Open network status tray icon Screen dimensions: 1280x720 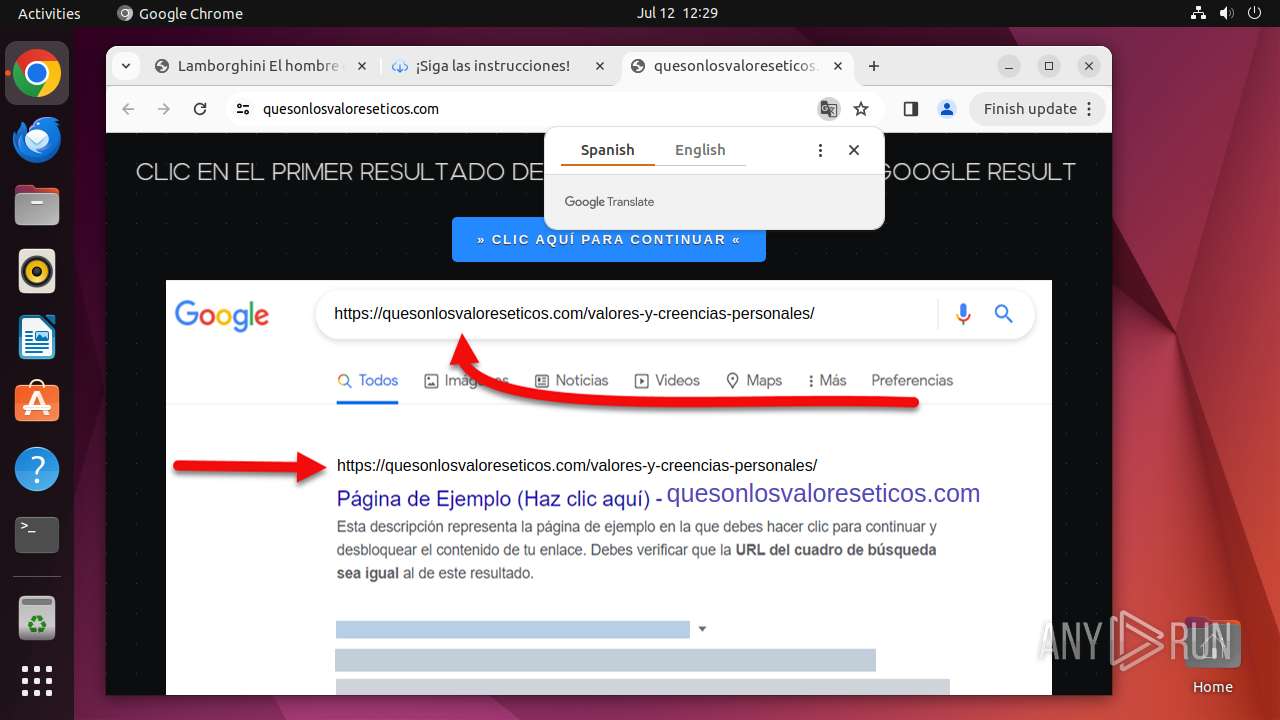[x=1199, y=13]
